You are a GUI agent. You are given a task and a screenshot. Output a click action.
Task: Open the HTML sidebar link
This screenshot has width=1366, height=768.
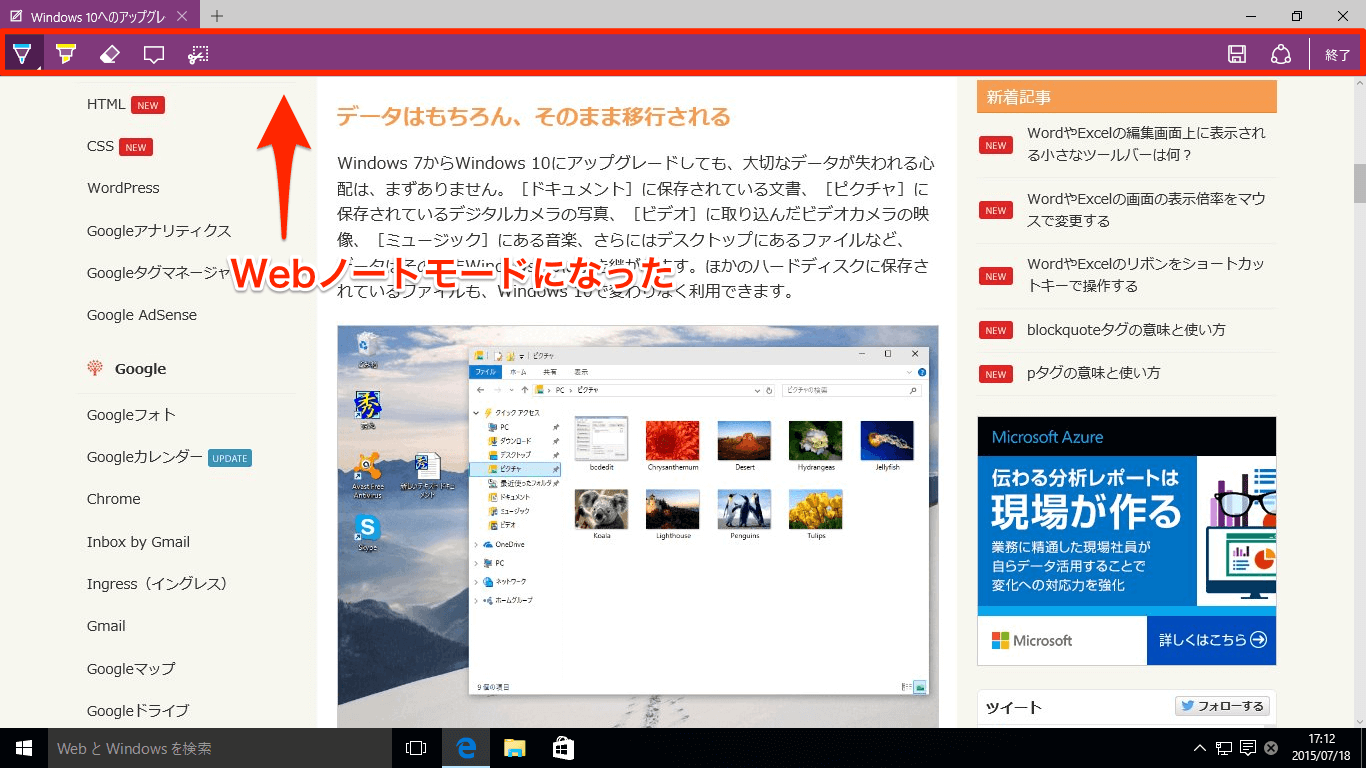point(106,104)
